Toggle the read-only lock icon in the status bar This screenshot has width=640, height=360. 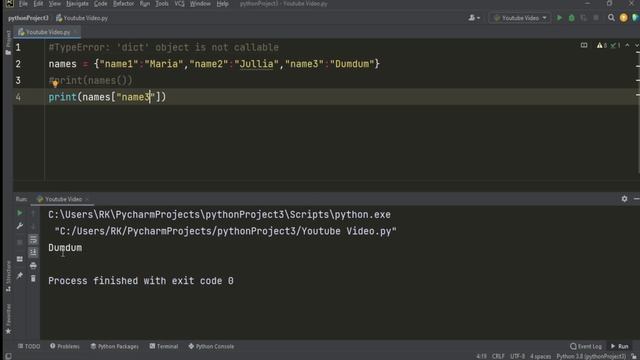(x=634, y=356)
